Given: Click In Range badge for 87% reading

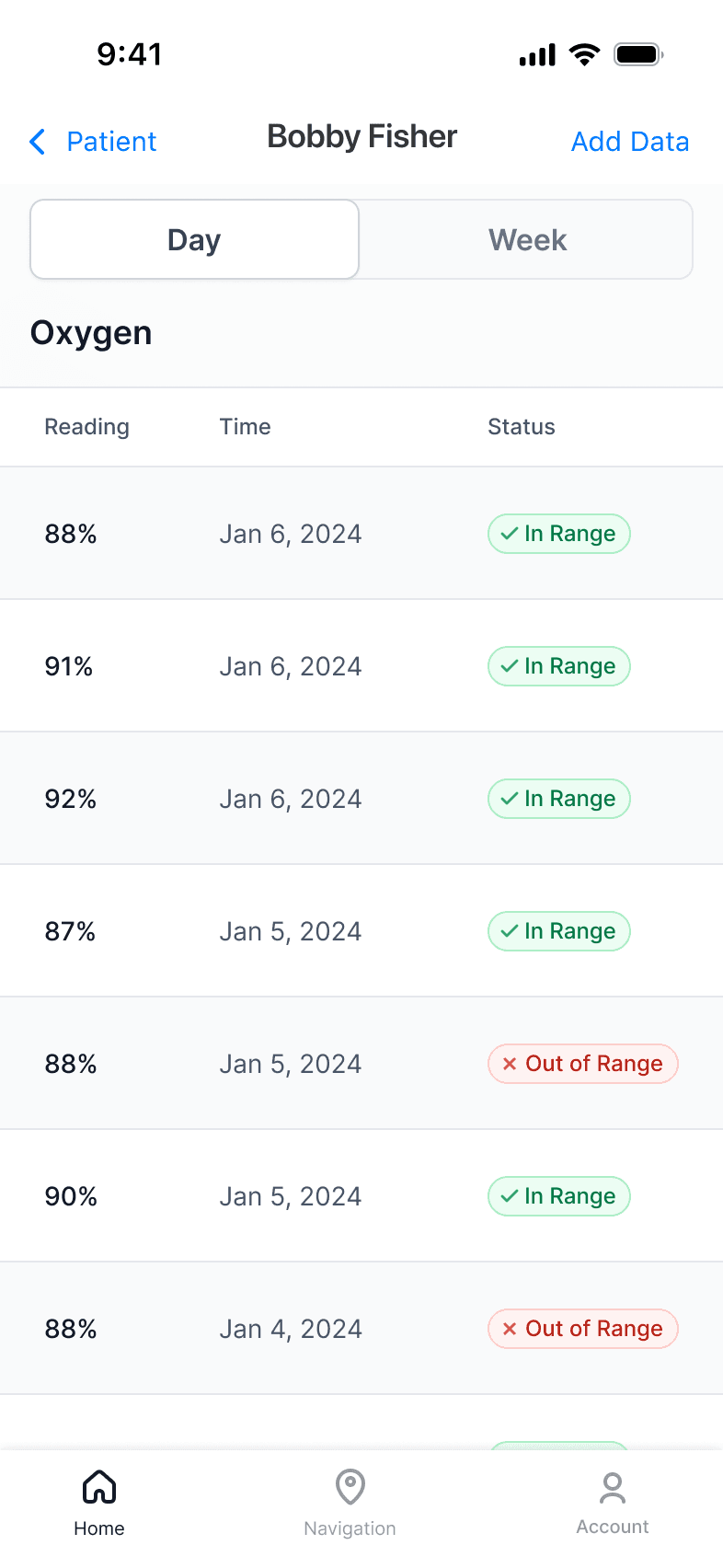Looking at the screenshot, I should pos(559,931).
